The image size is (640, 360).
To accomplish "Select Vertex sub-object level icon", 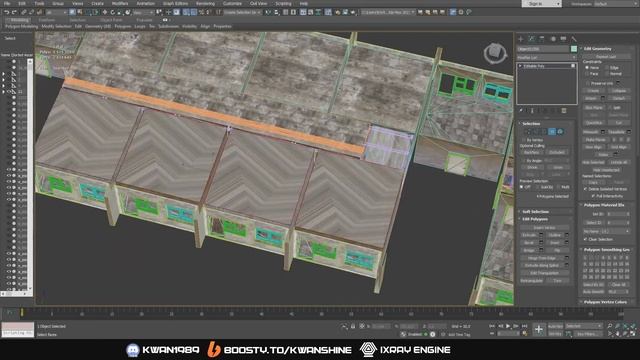I will click(528, 132).
